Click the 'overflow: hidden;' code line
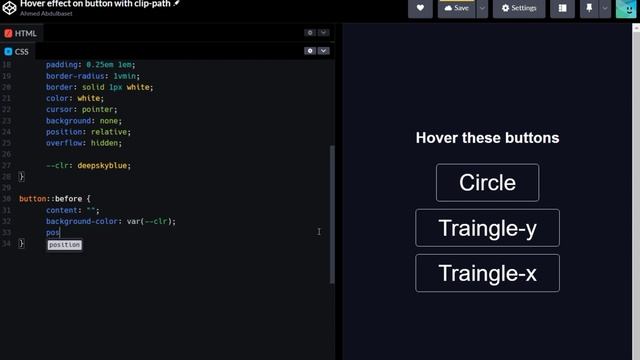 (84, 143)
